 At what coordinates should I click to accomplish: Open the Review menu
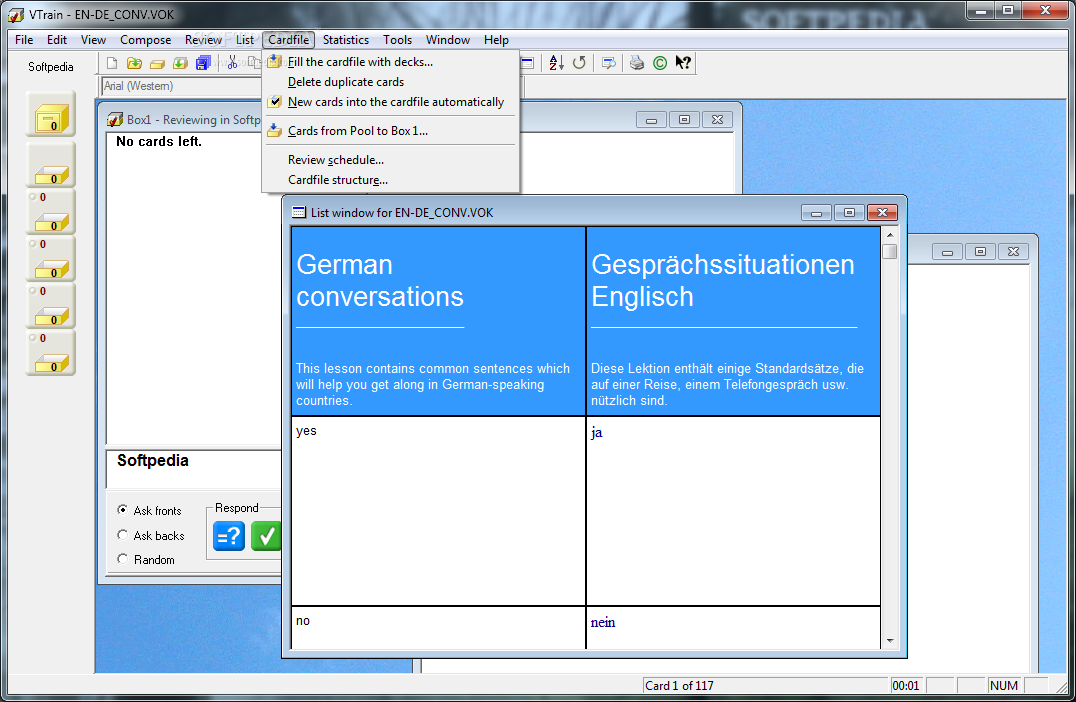pyautogui.click(x=203, y=40)
